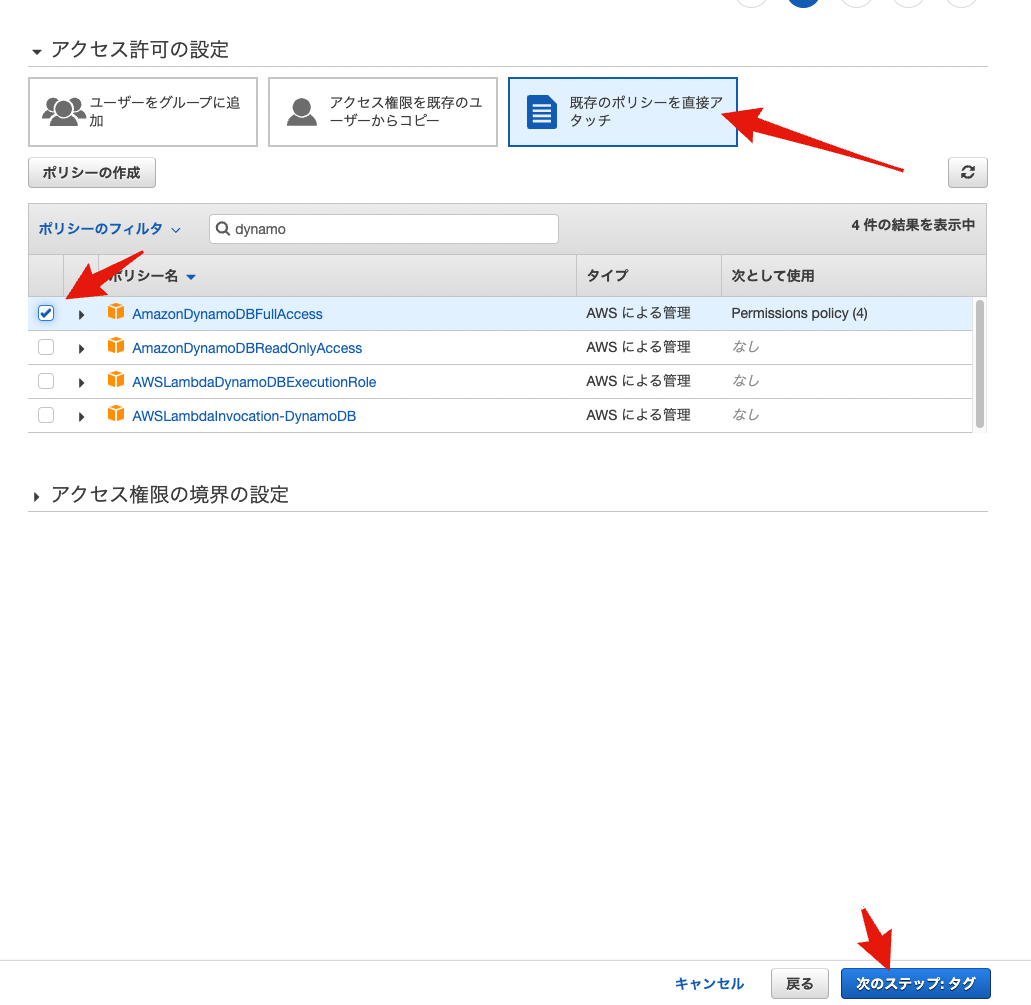
Task: Click the cube icon beside AWSLambdaInvocation-DynamoDB
Action: coord(116,414)
